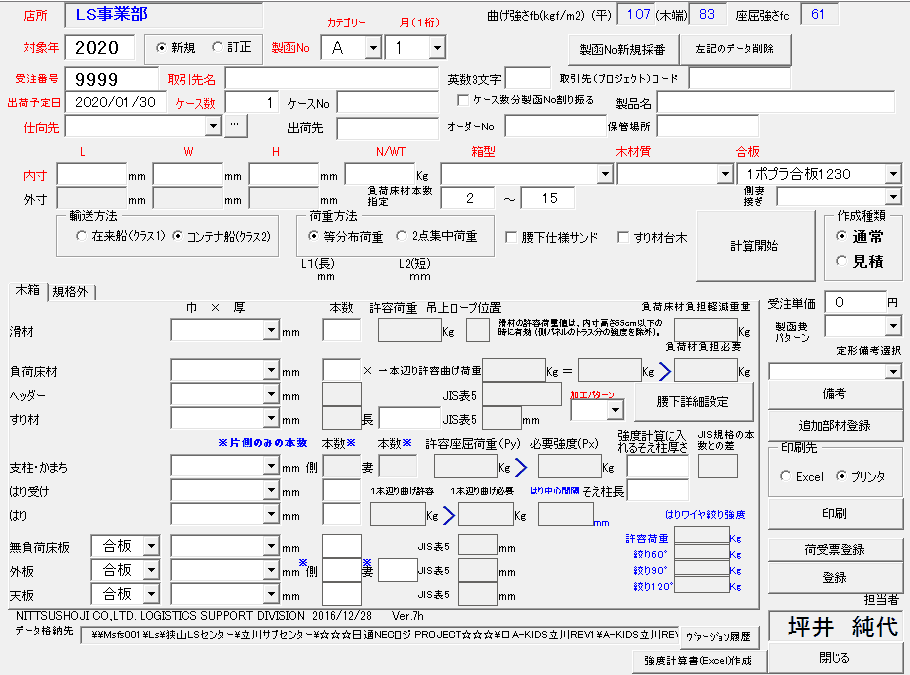Click the 取引先名 input field
The image size is (910, 675).
pos(331,78)
